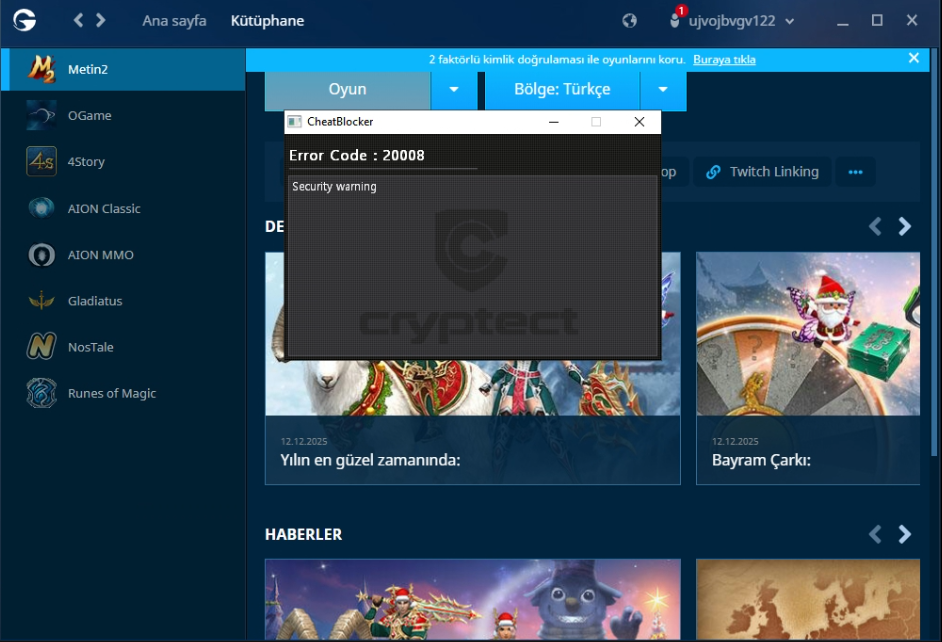Close the CheatBlocker error window
The image size is (942, 642).
tap(639, 122)
